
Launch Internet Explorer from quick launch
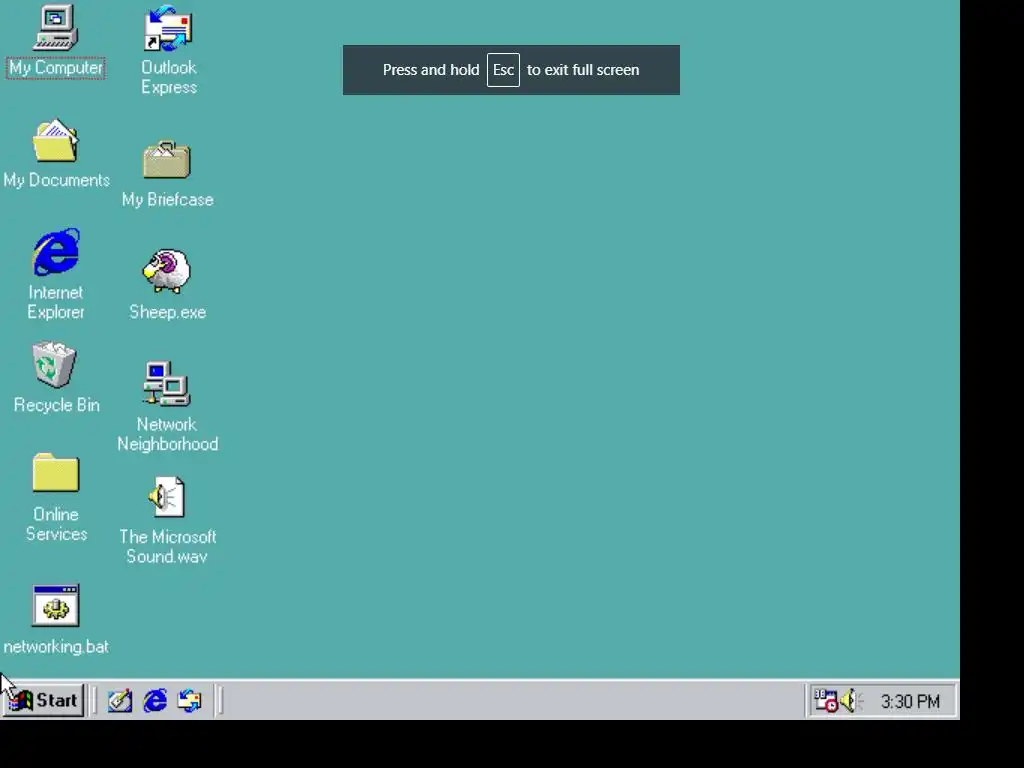click(155, 701)
